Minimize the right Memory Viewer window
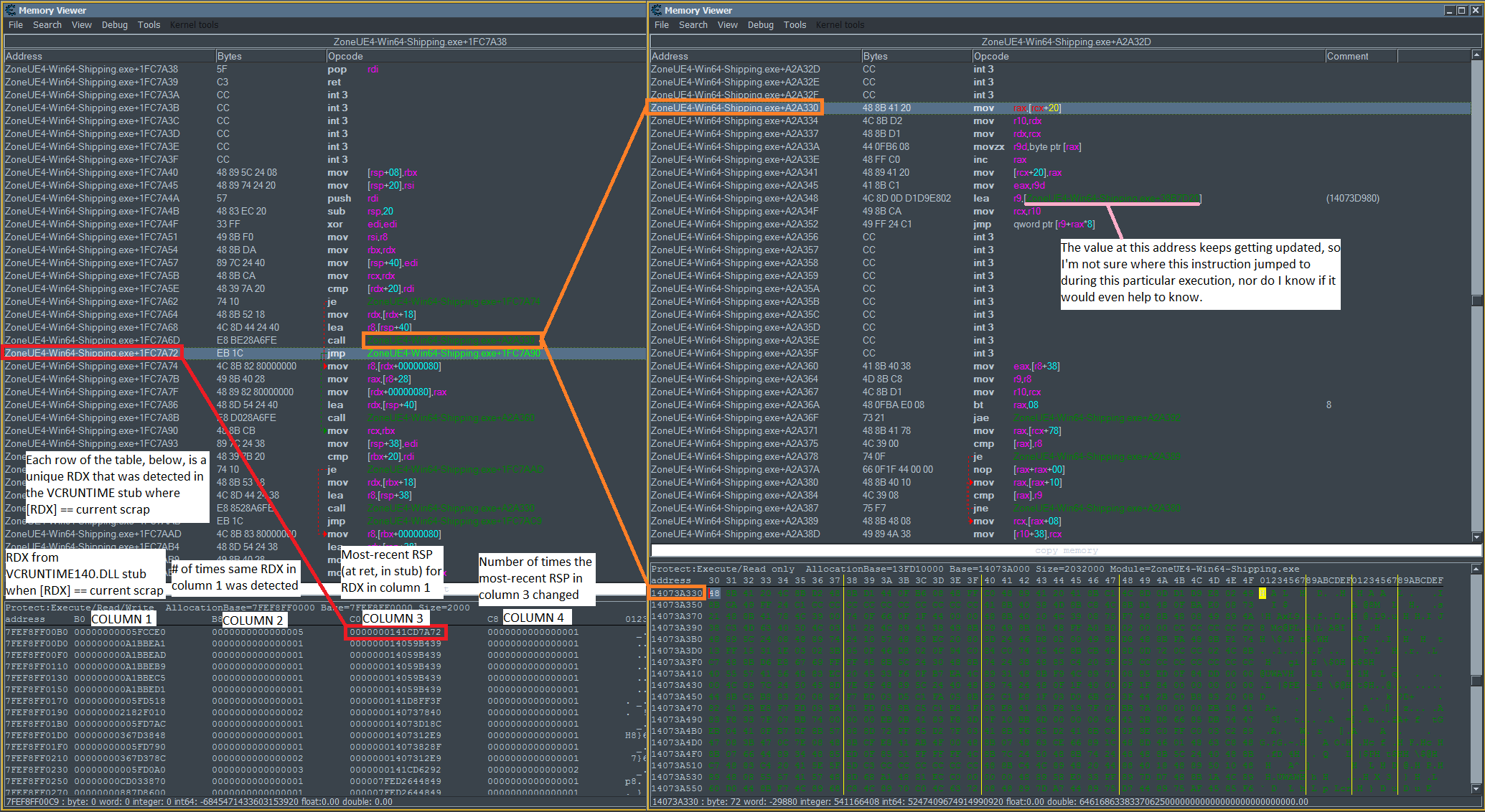The width and height of the screenshot is (1485, 812). 1449,10
